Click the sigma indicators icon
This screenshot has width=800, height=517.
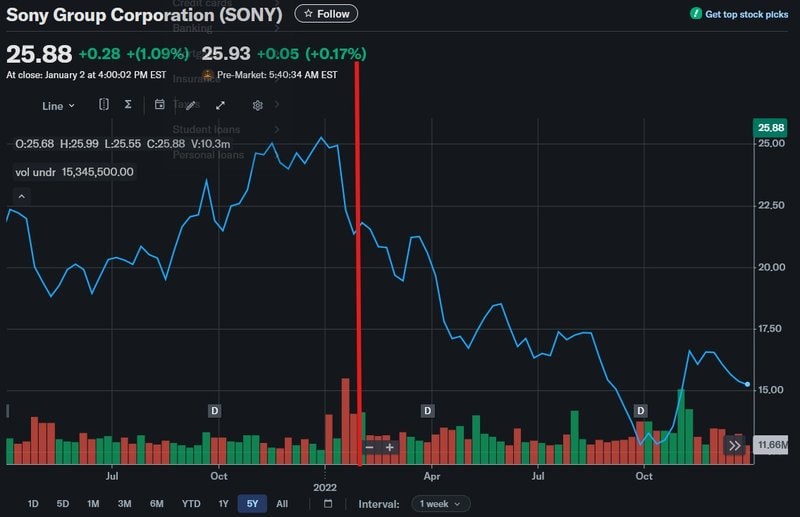pos(128,105)
